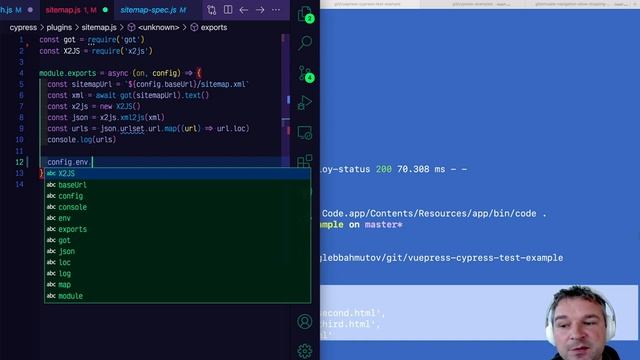This screenshot has width=640, height=360.
Task: Open the Accounts icon
Action: pos(304,322)
